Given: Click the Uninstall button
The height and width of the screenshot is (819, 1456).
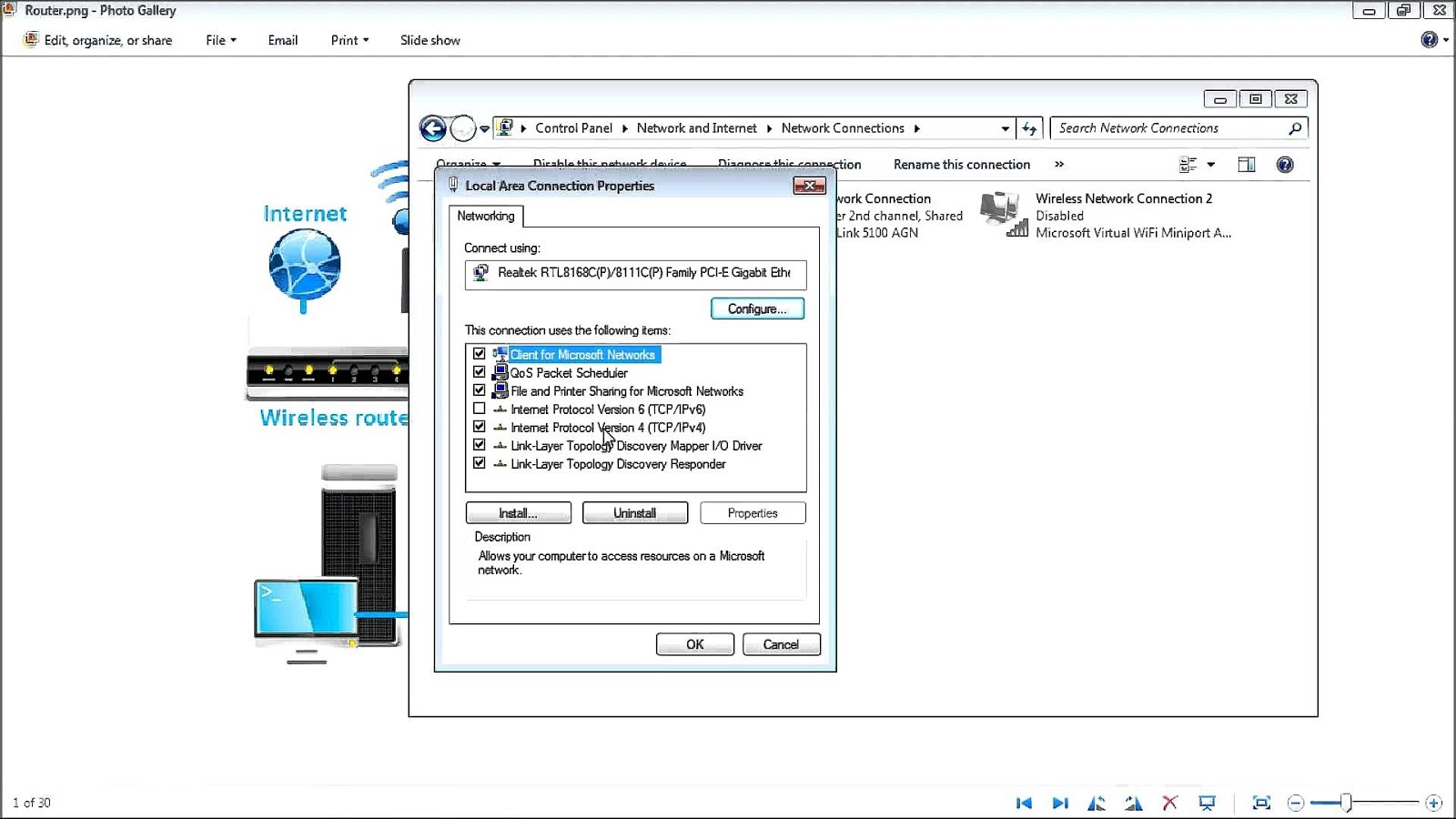Looking at the screenshot, I should 635,513.
